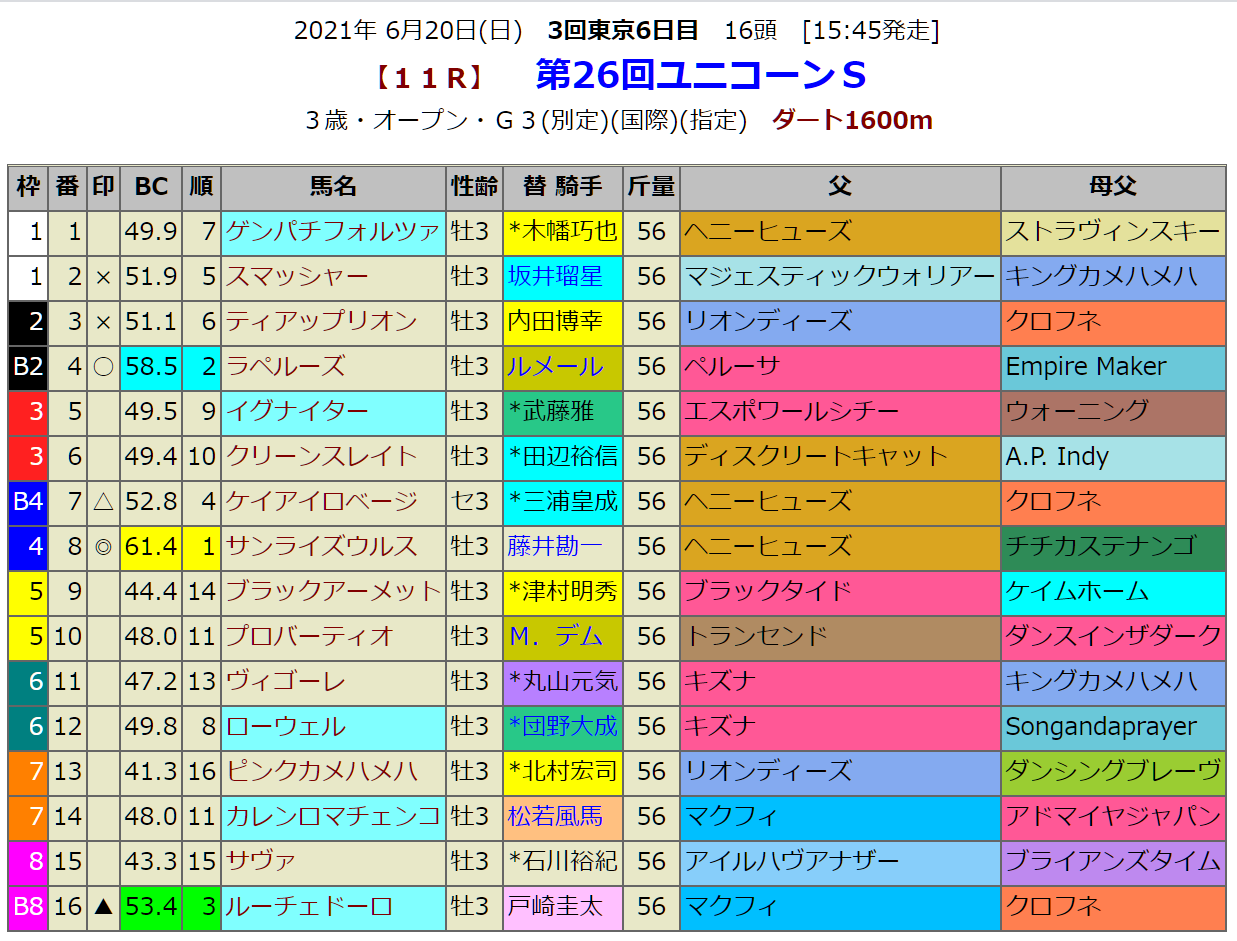The width and height of the screenshot is (1237, 941).
Task: Open the スマッシャー horse entry
Action: 284,277
